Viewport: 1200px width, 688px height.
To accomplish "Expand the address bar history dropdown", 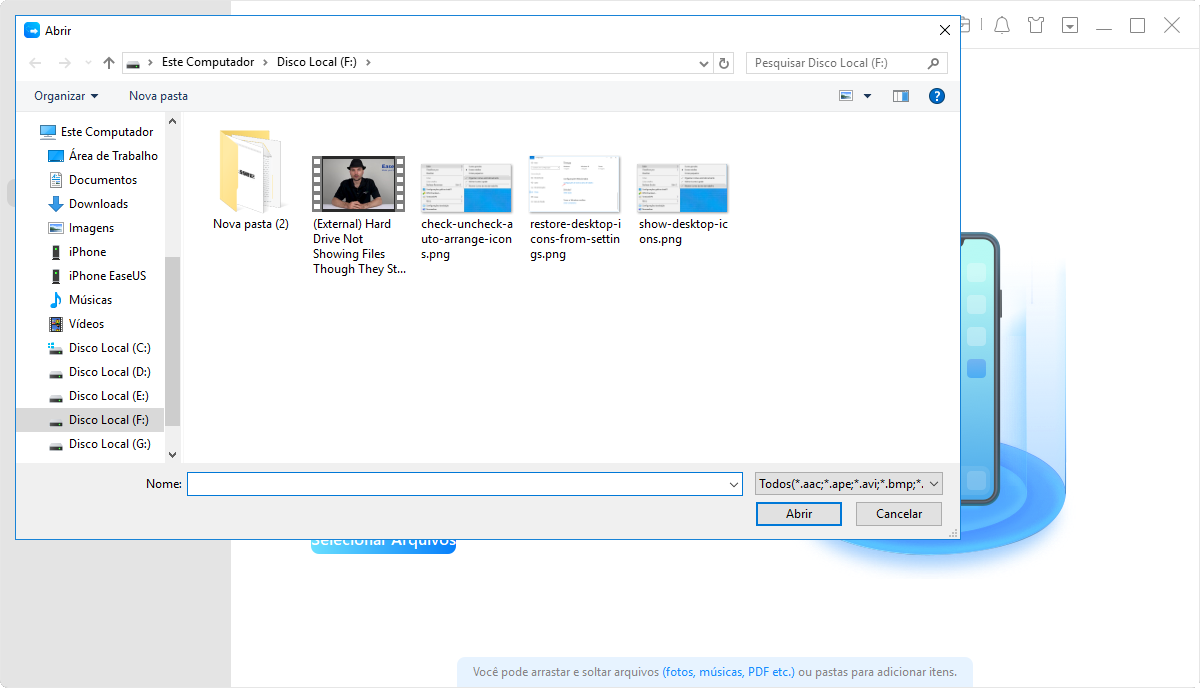I will (x=705, y=63).
